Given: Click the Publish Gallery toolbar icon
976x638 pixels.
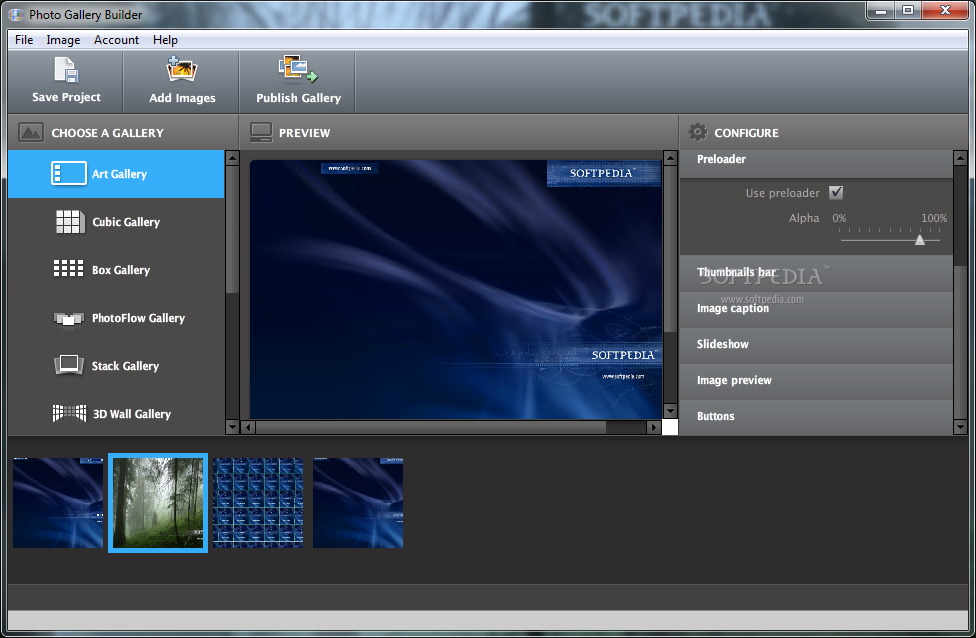Looking at the screenshot, I should coord(298,69).
